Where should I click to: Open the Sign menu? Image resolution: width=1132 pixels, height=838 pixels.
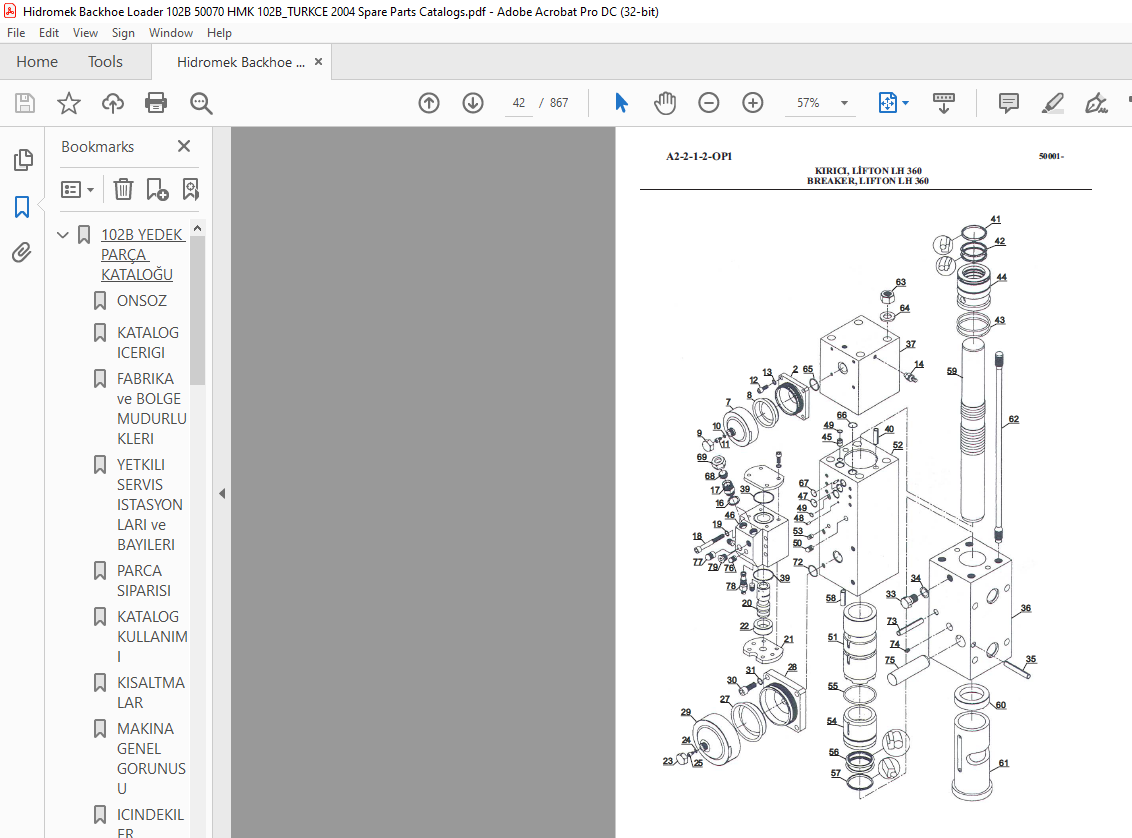[123, 32]
